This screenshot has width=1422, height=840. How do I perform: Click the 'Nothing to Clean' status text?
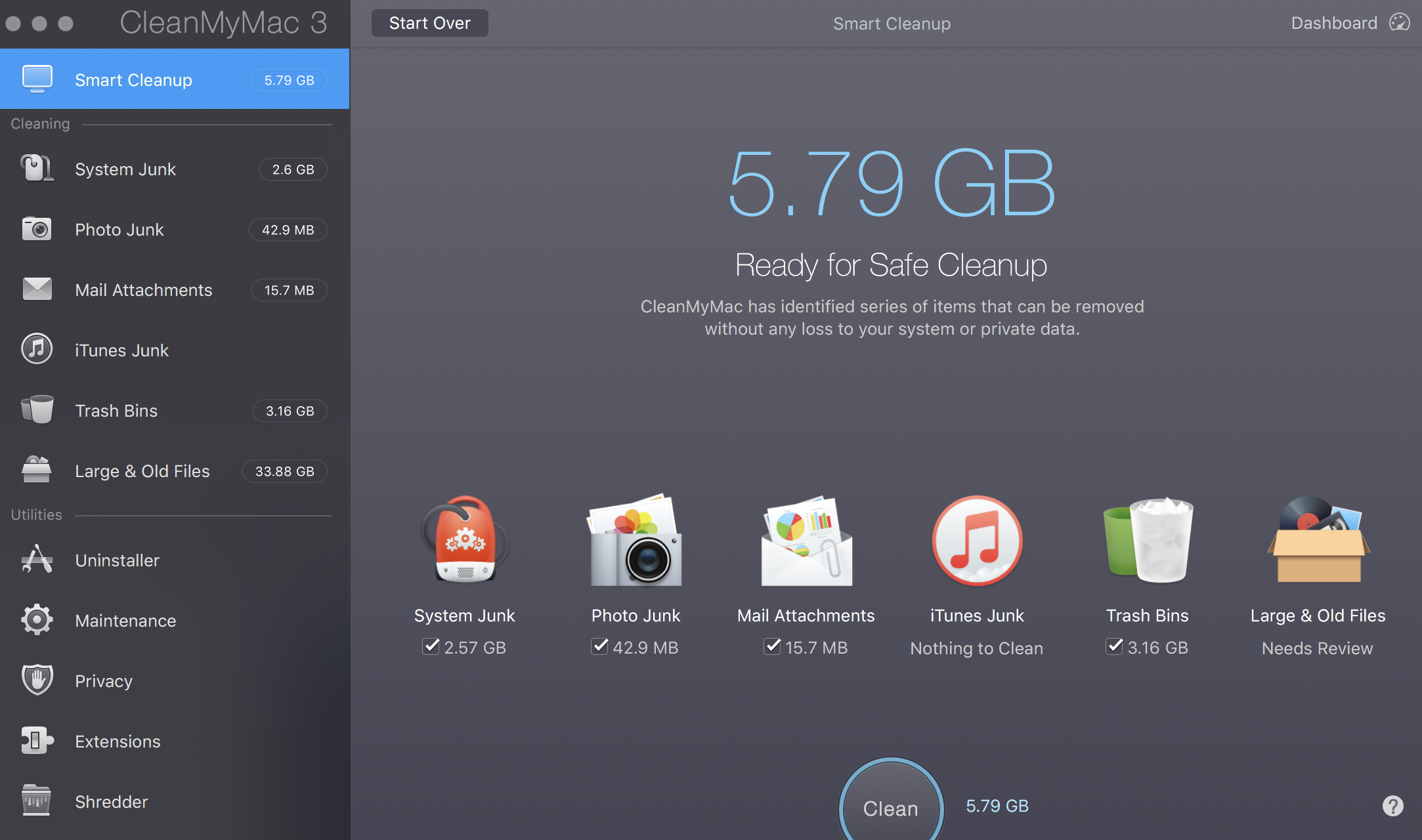click(x=977, y=648)
